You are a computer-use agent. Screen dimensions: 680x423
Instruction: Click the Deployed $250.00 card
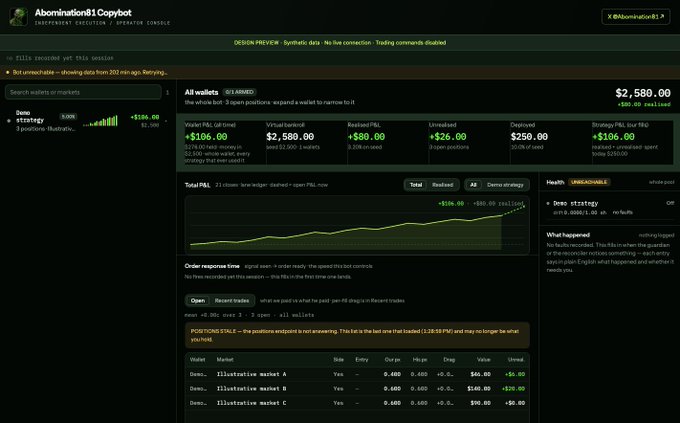point(551,142)
